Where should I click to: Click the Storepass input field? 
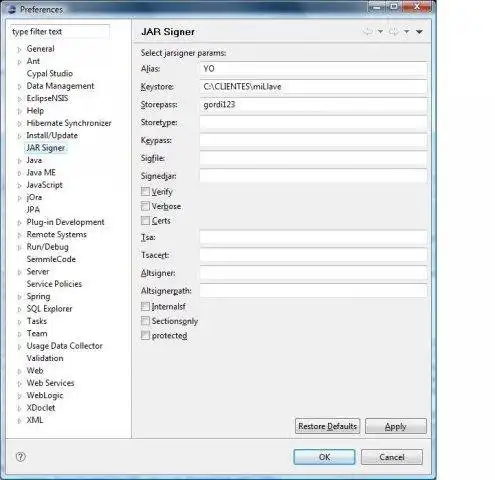(313, 105)
